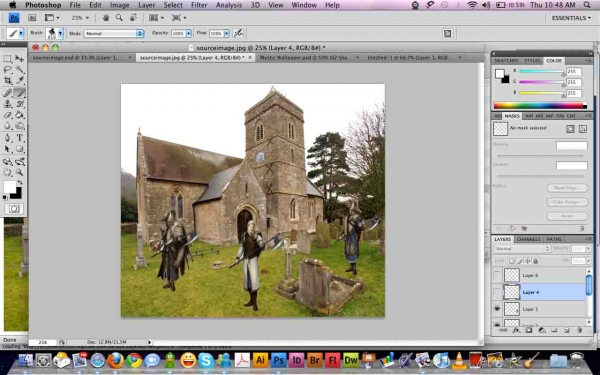Viewport: 600px width, 375px height.
Task: Select the Eyedropper tool
Action: (x=20, y=80)
